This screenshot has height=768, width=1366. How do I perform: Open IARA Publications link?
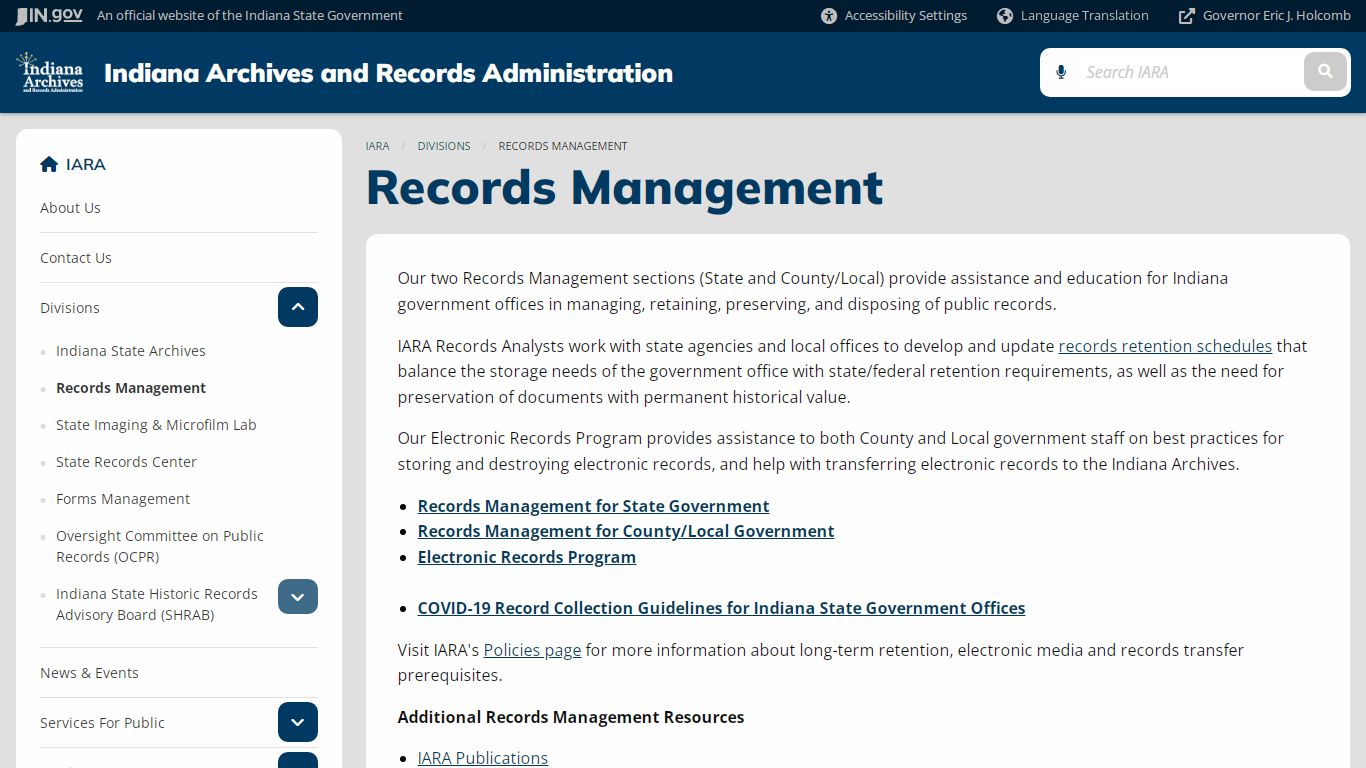(483, 758)
